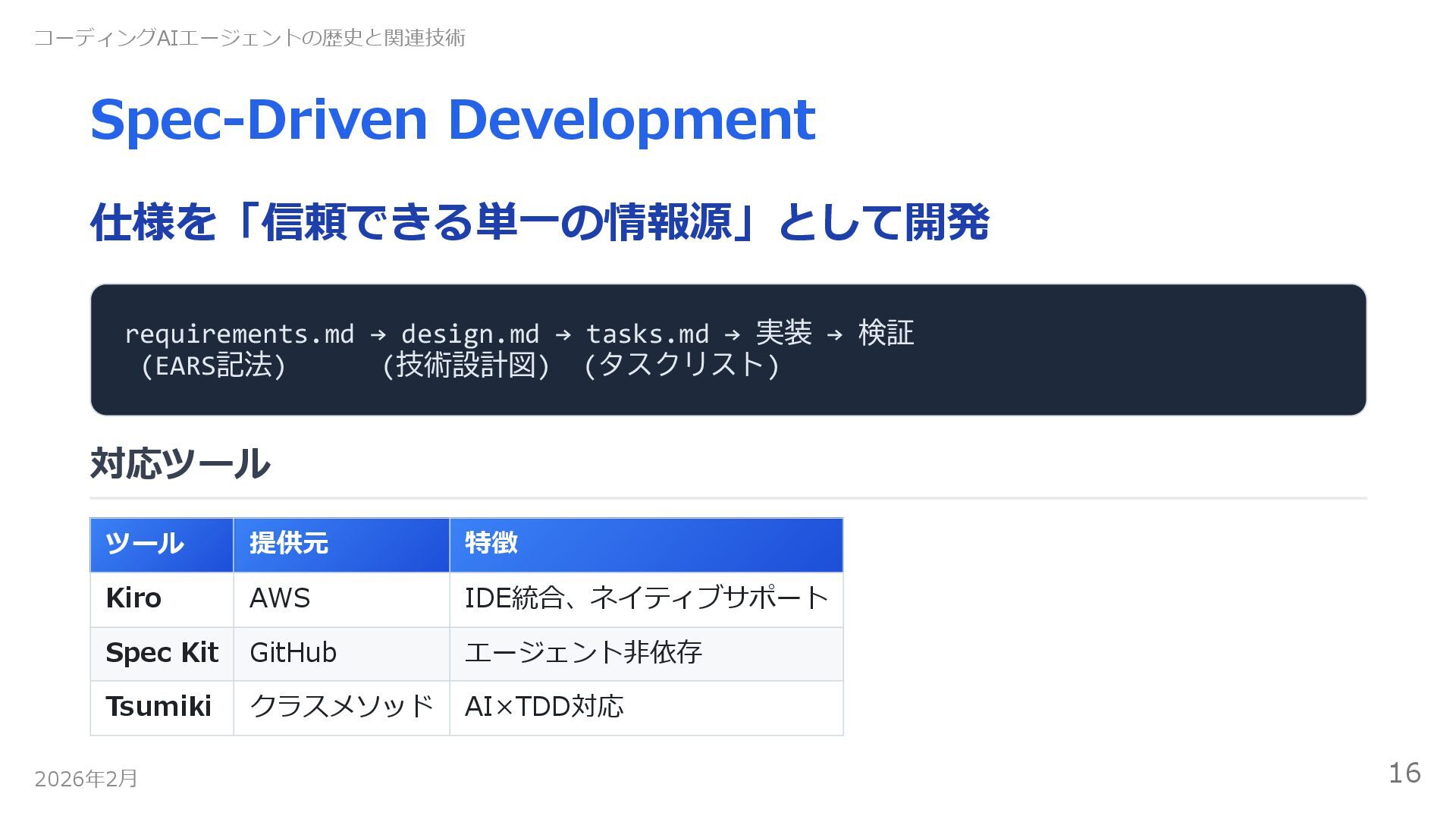
Task: Click the Japanese subtitle heading under the title
Action: coord(539,222)
